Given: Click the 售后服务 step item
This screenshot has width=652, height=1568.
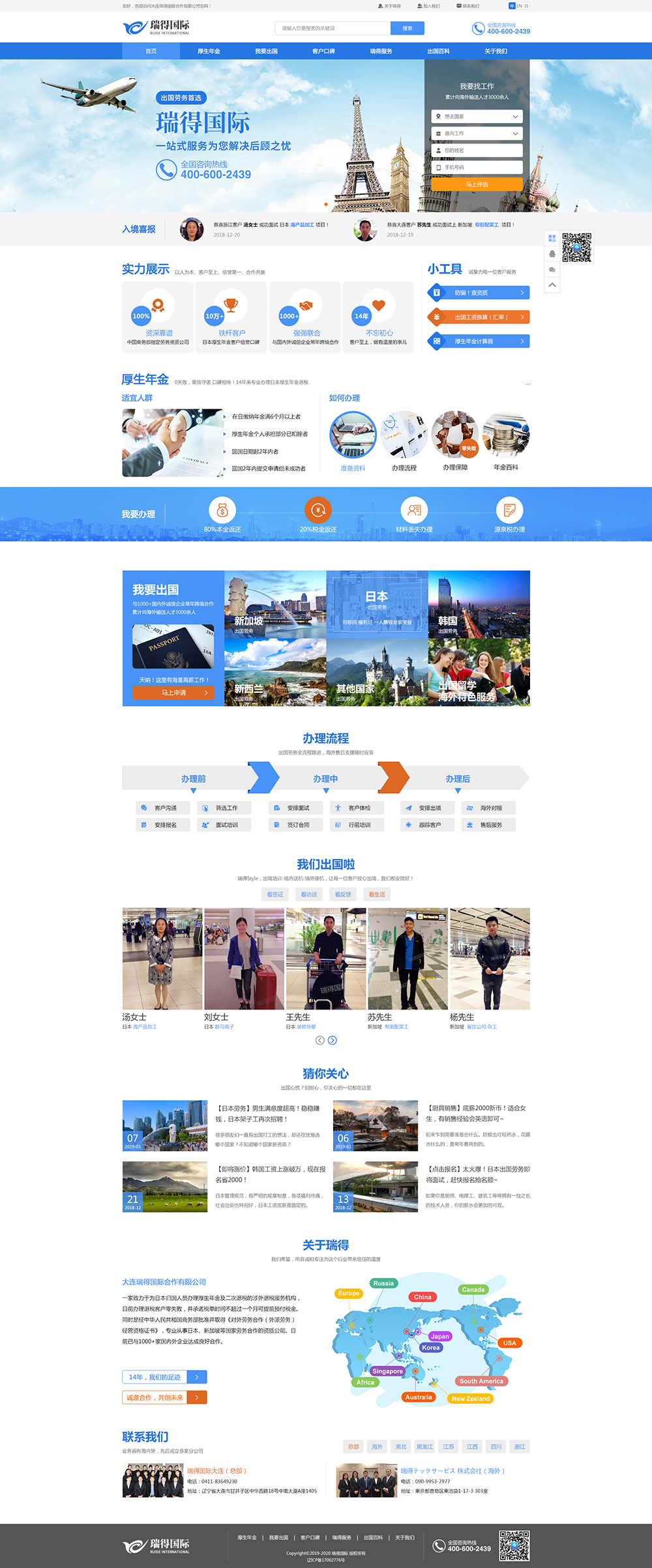Looking at the screenshot, I should 489,824.
